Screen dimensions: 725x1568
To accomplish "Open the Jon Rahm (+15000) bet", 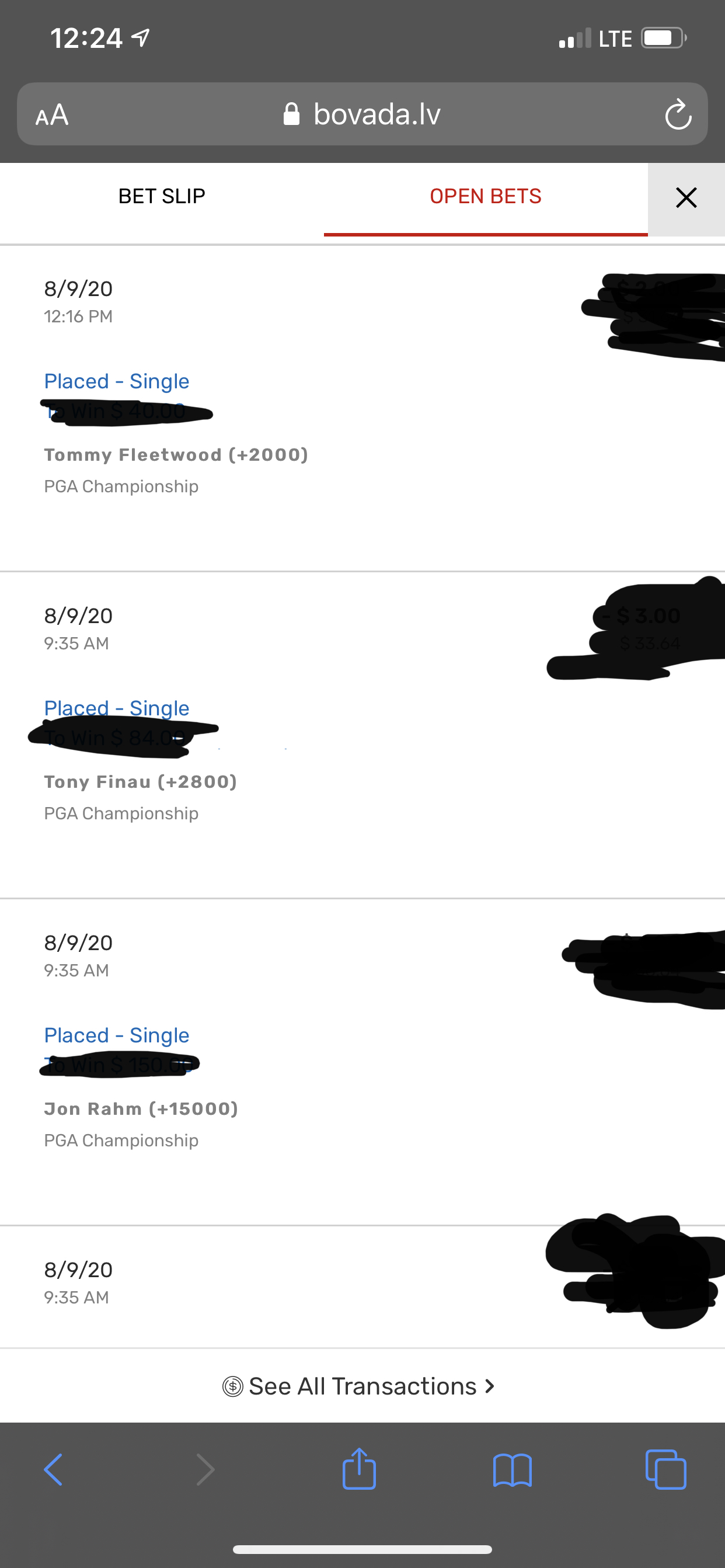I will tap(141, 1108).
